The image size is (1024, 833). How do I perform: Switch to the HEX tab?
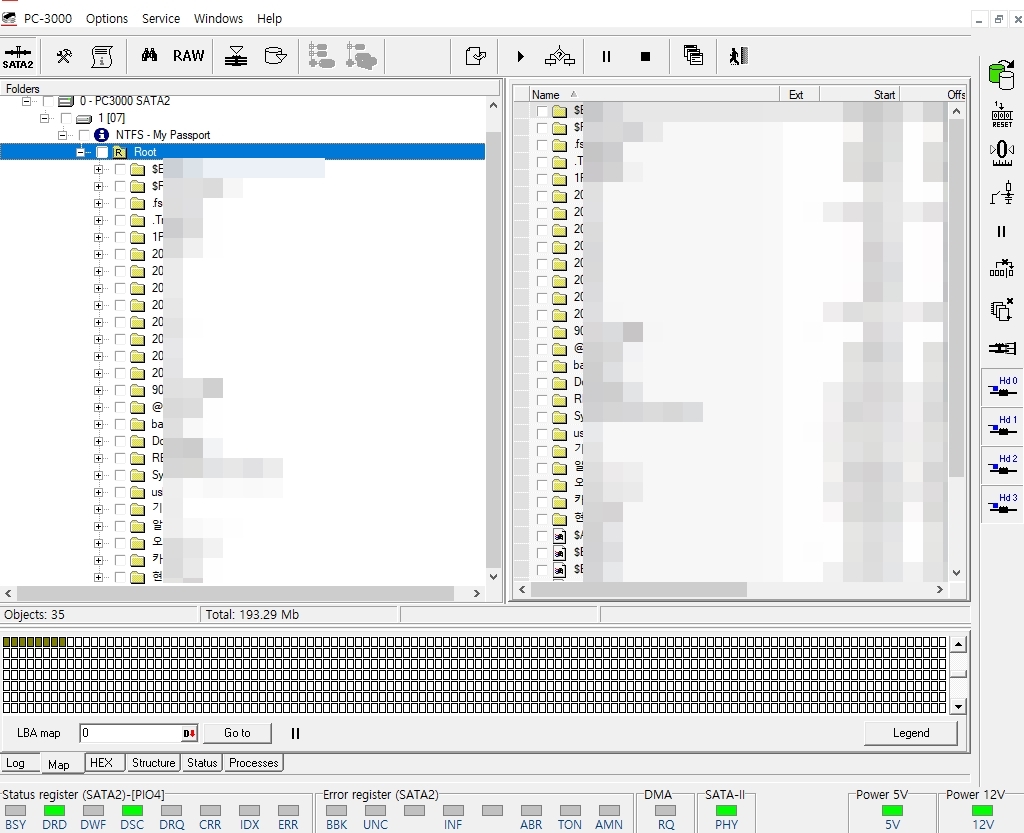coord(101,763)
